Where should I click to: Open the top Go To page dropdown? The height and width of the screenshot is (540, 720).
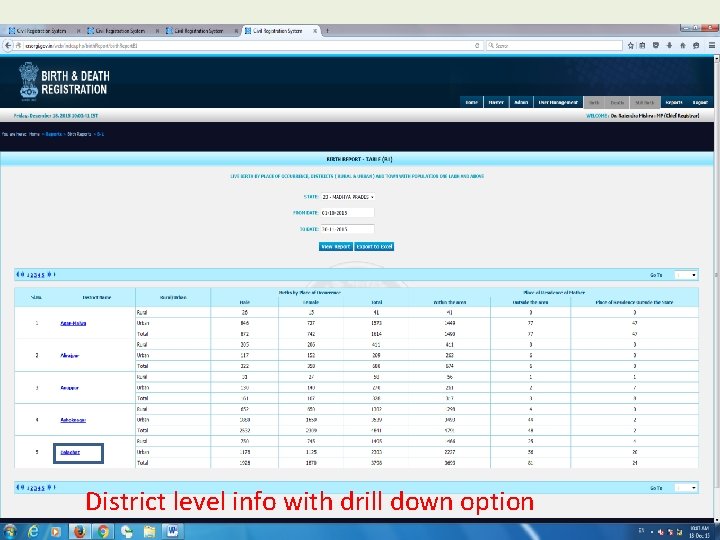click(686, 275)
